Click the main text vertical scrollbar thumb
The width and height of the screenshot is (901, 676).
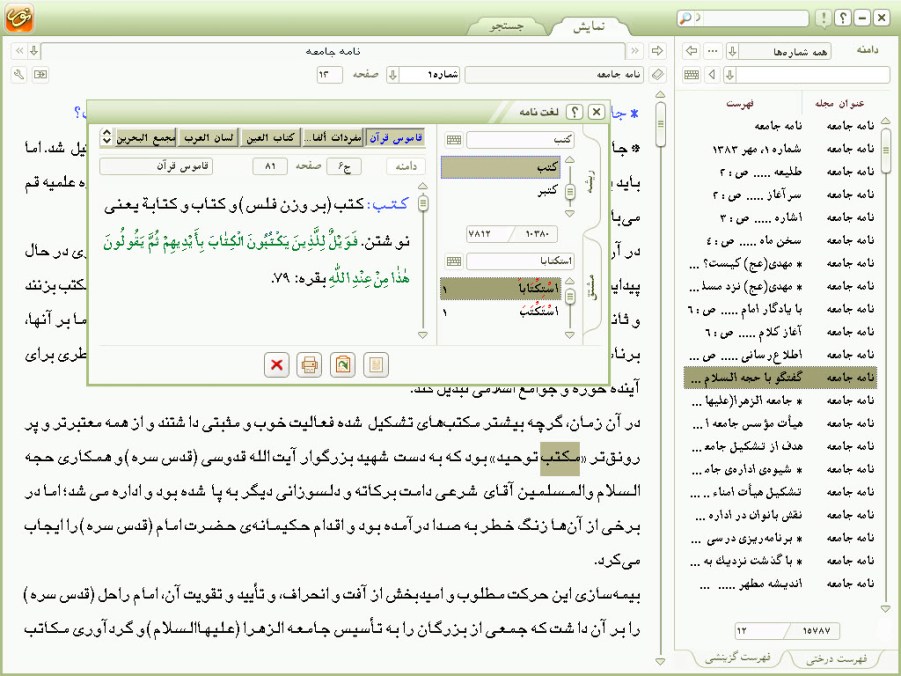click(x=661, y=123)
